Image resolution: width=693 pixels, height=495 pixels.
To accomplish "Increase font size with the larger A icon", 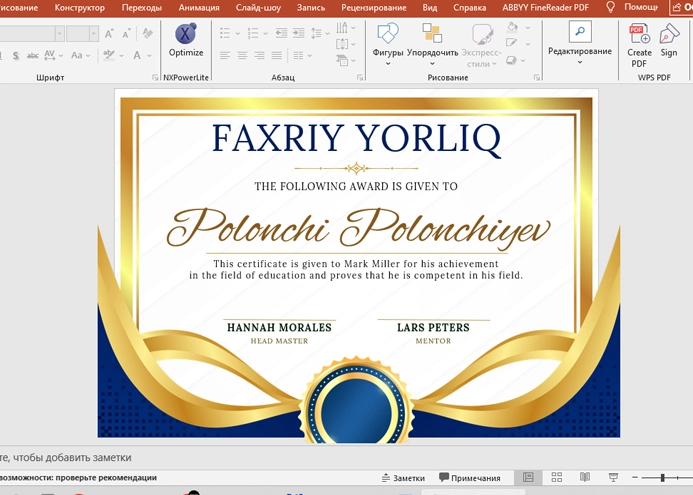I will (x=109, y=34).
